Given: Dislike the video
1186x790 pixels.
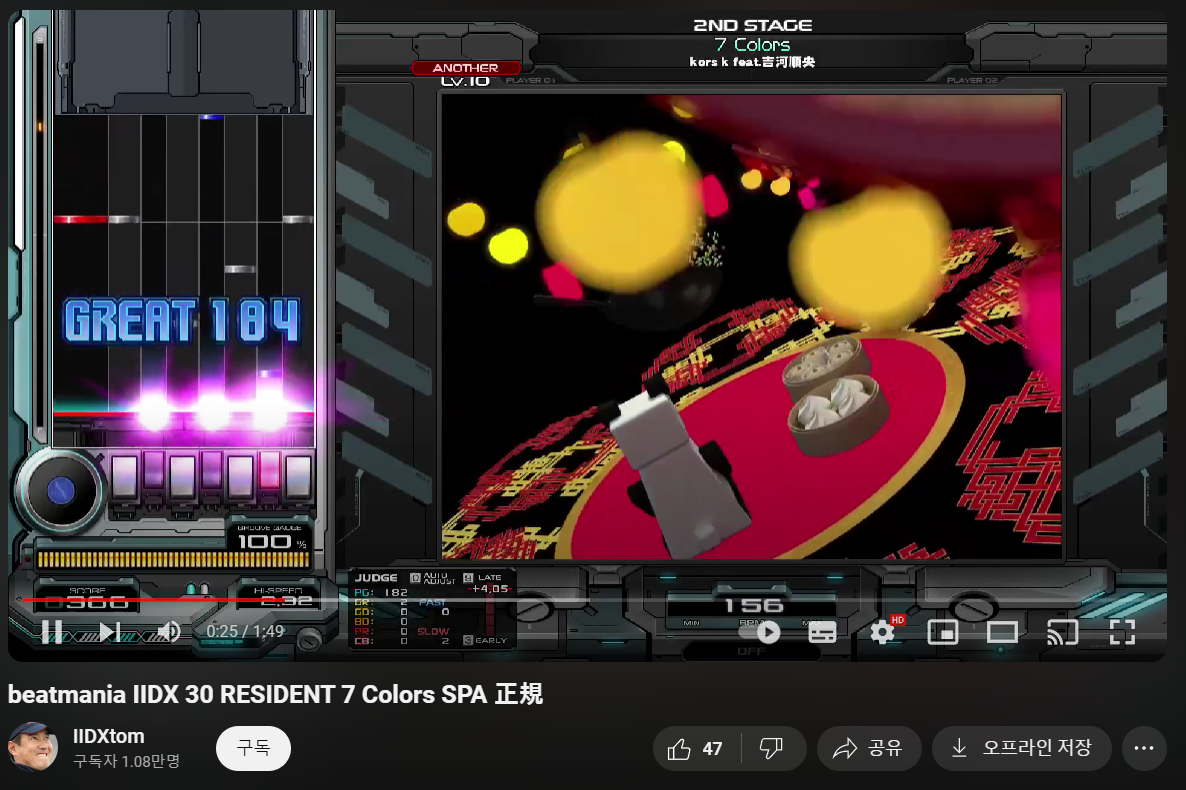Looking at the screenshot, I should (772, 748).
